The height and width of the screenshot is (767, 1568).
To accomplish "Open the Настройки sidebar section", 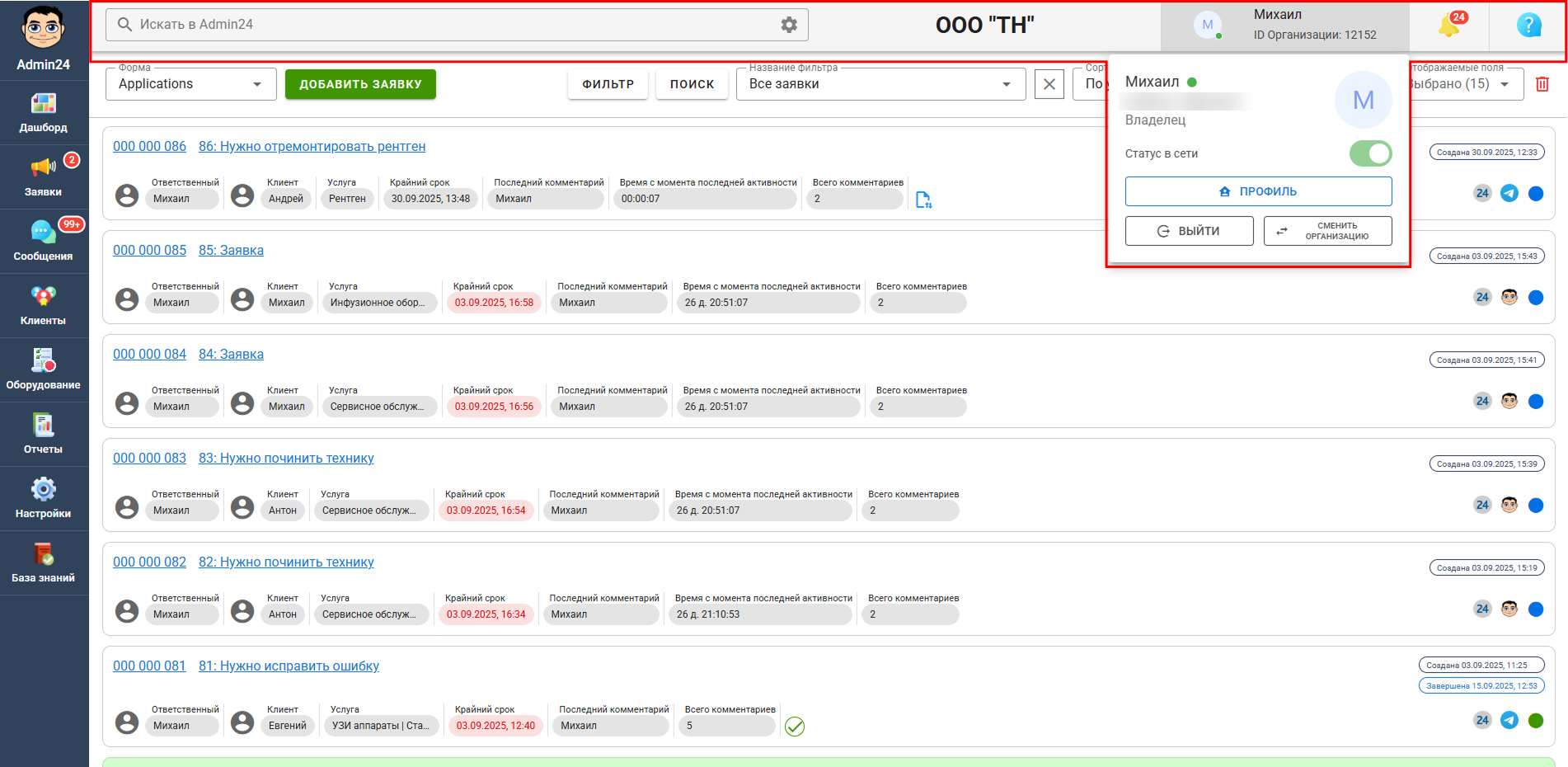I will 44,499.
